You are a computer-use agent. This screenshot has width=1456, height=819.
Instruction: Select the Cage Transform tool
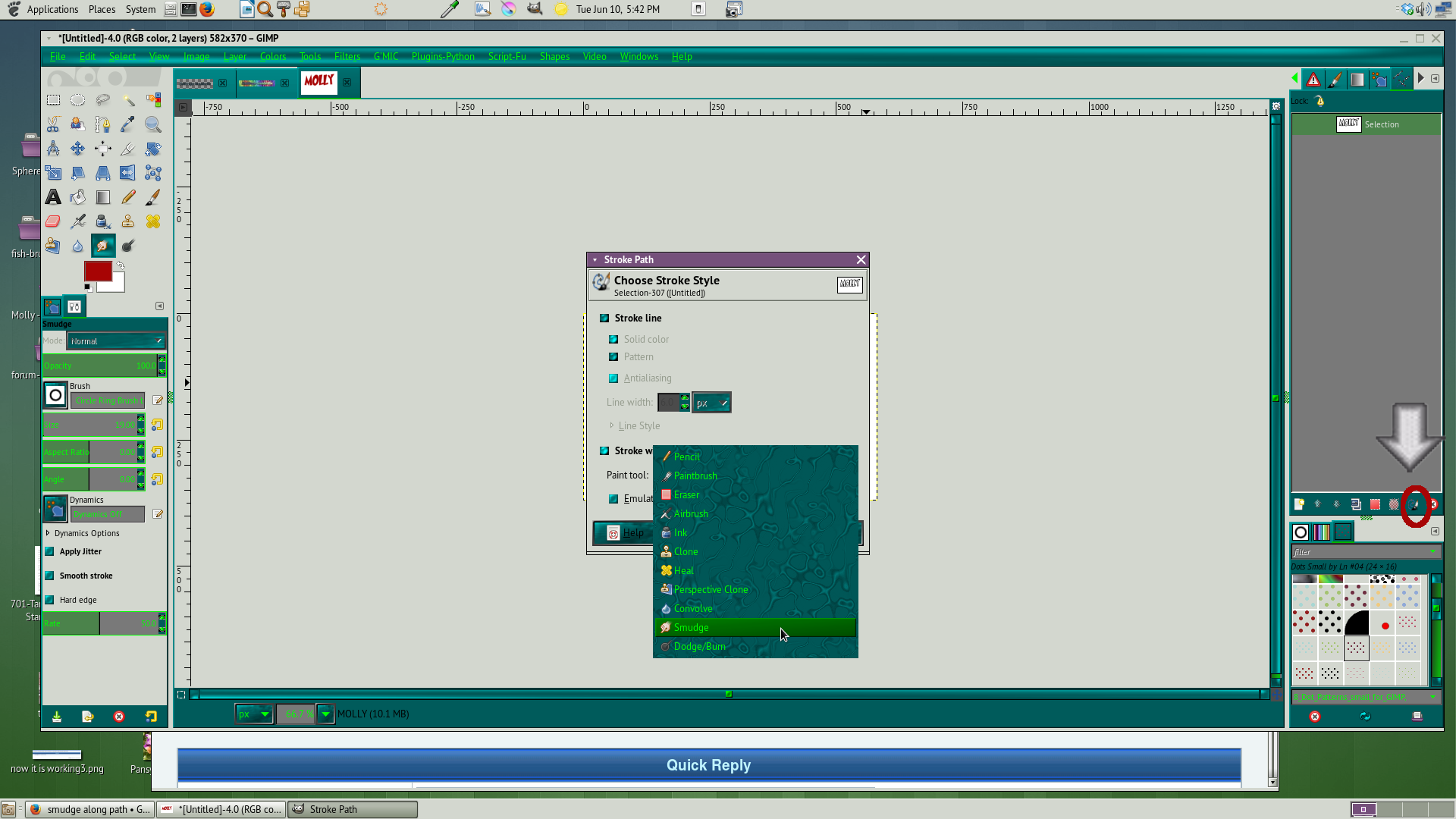(153, 173)
